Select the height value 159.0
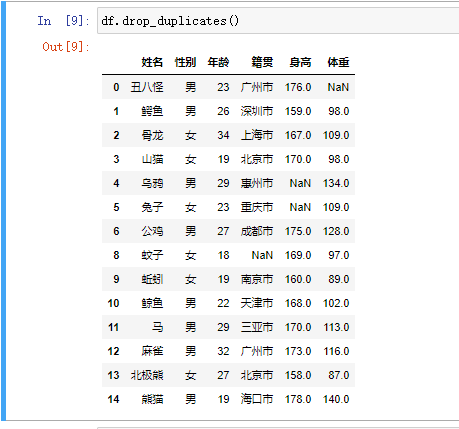The image size is (459, 429). (x=298, y=111)
